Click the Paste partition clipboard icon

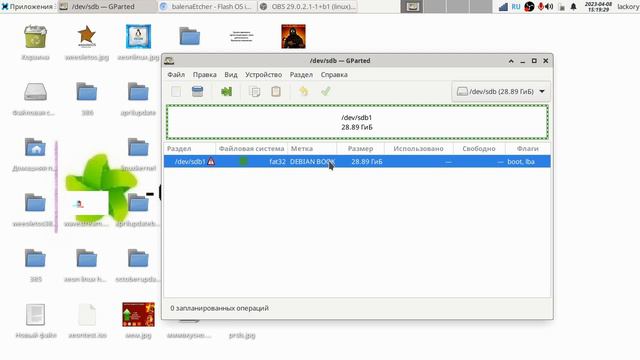pos(276,91)
